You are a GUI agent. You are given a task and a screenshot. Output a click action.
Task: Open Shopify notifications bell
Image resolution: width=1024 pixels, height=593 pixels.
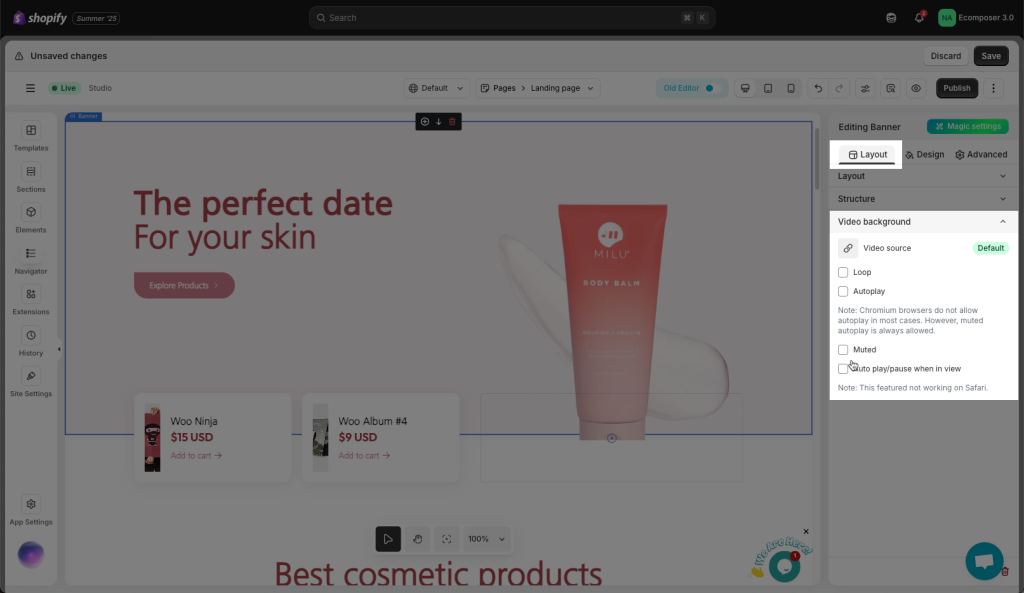[x=920, y=18]
